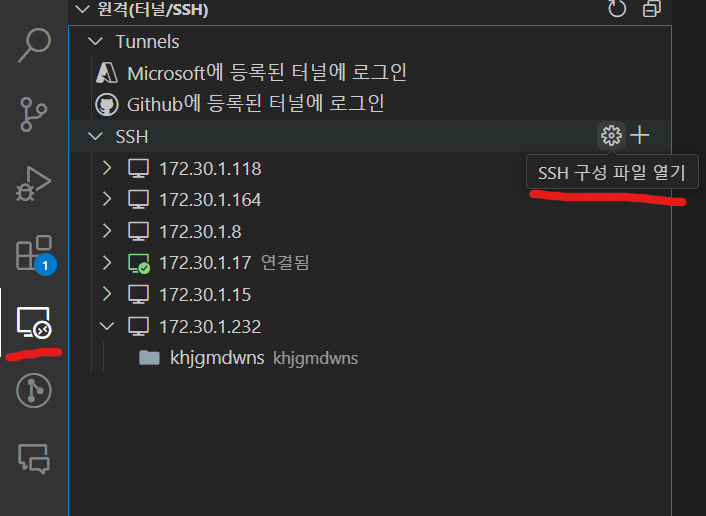Click the SSH config gear icon
706x516 pixels.
pos(611,135)
